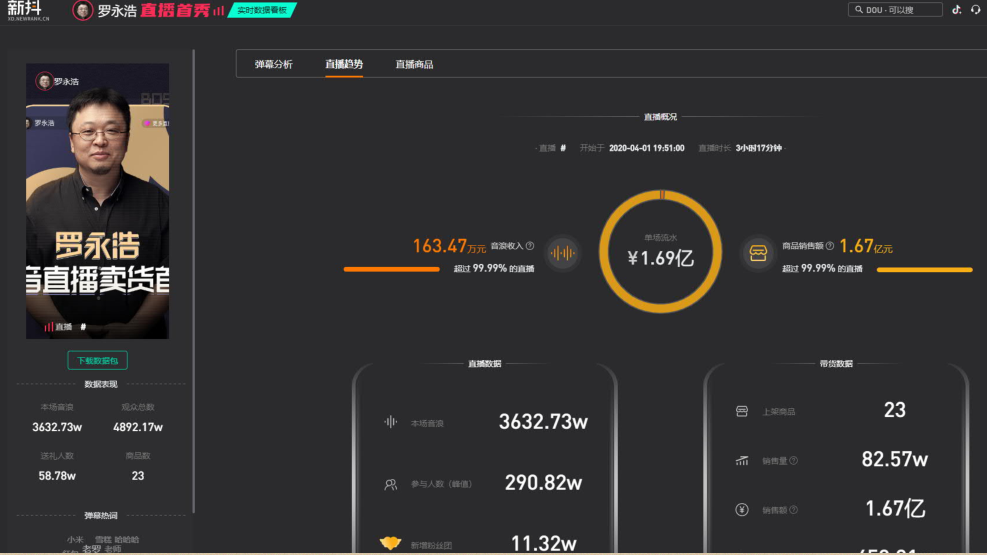Click the 新抖 logo
The width and height of the screenshot is (987, 555).
coord(28,10)
